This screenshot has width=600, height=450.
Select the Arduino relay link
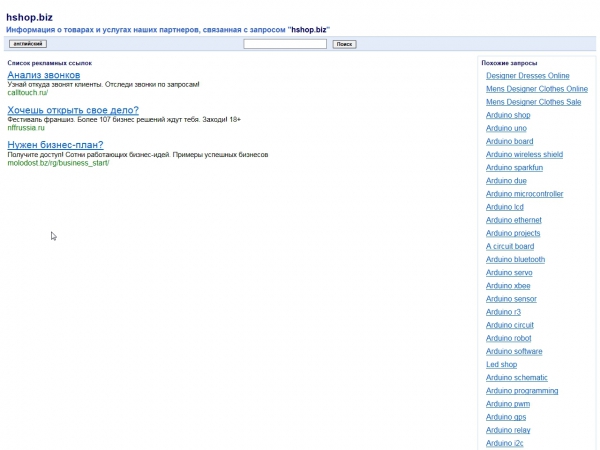point(508,430)
